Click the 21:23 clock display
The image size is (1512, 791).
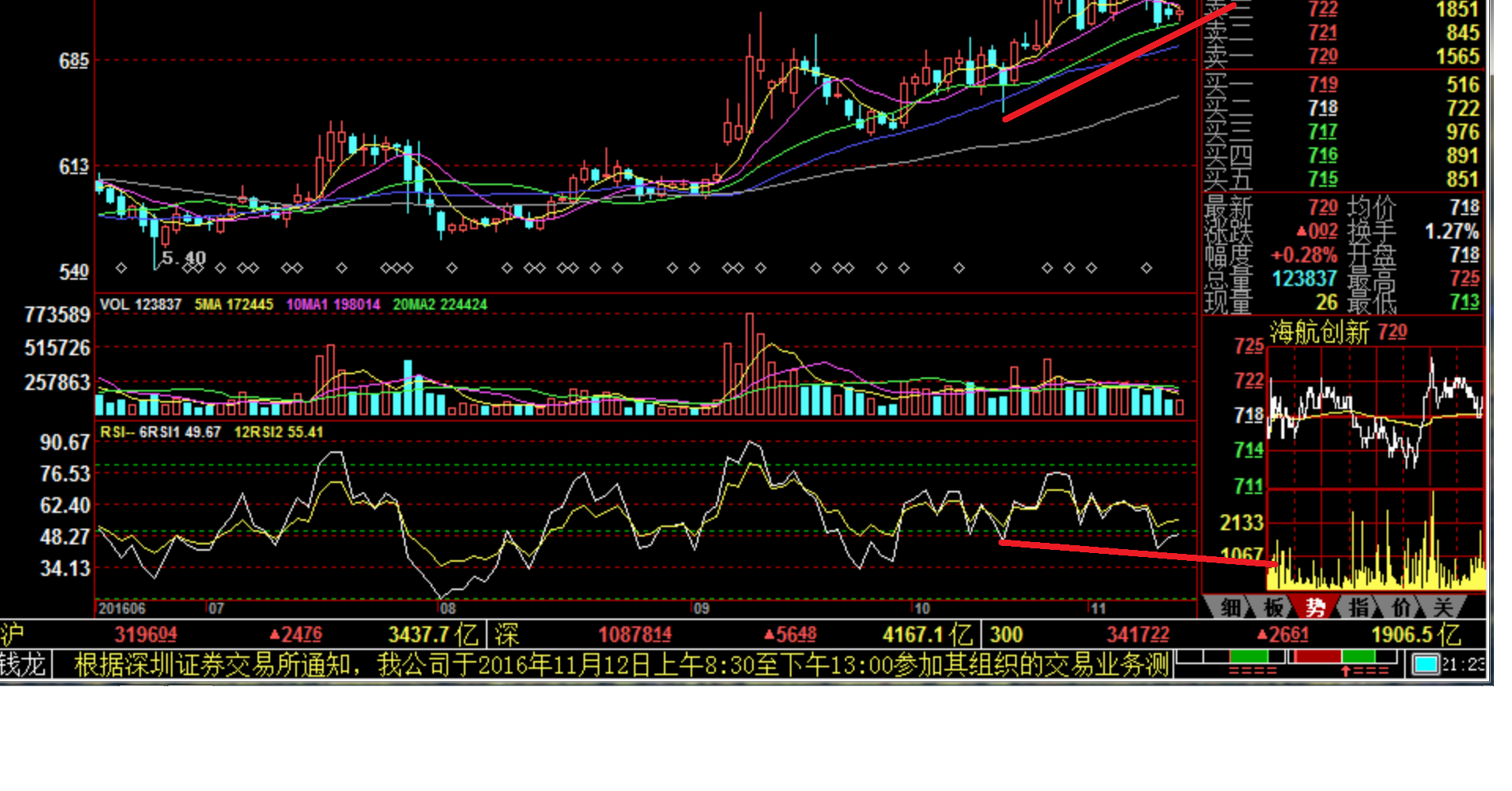pos(1463,665)
